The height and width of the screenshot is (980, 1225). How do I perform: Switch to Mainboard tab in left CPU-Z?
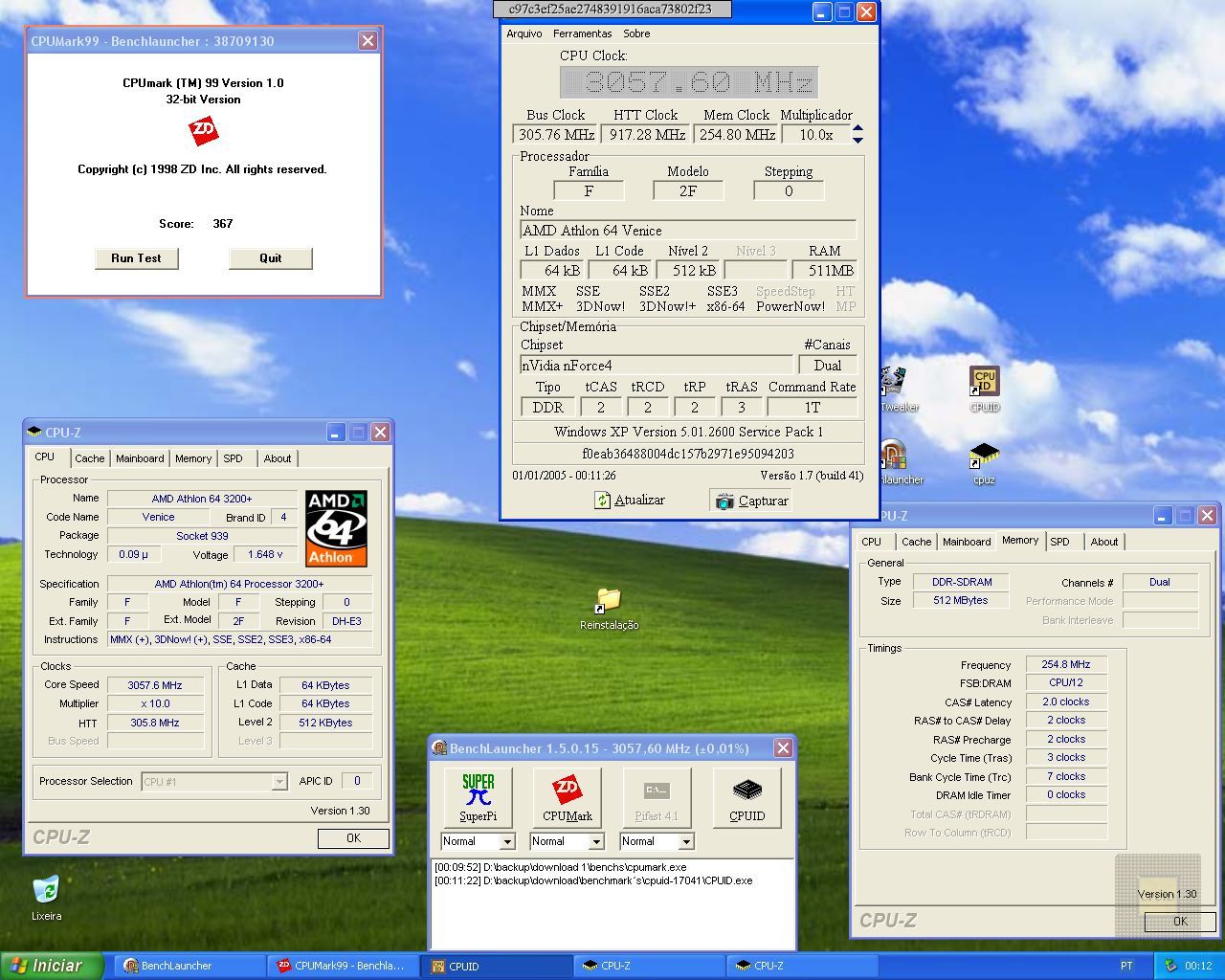[140, 458]
